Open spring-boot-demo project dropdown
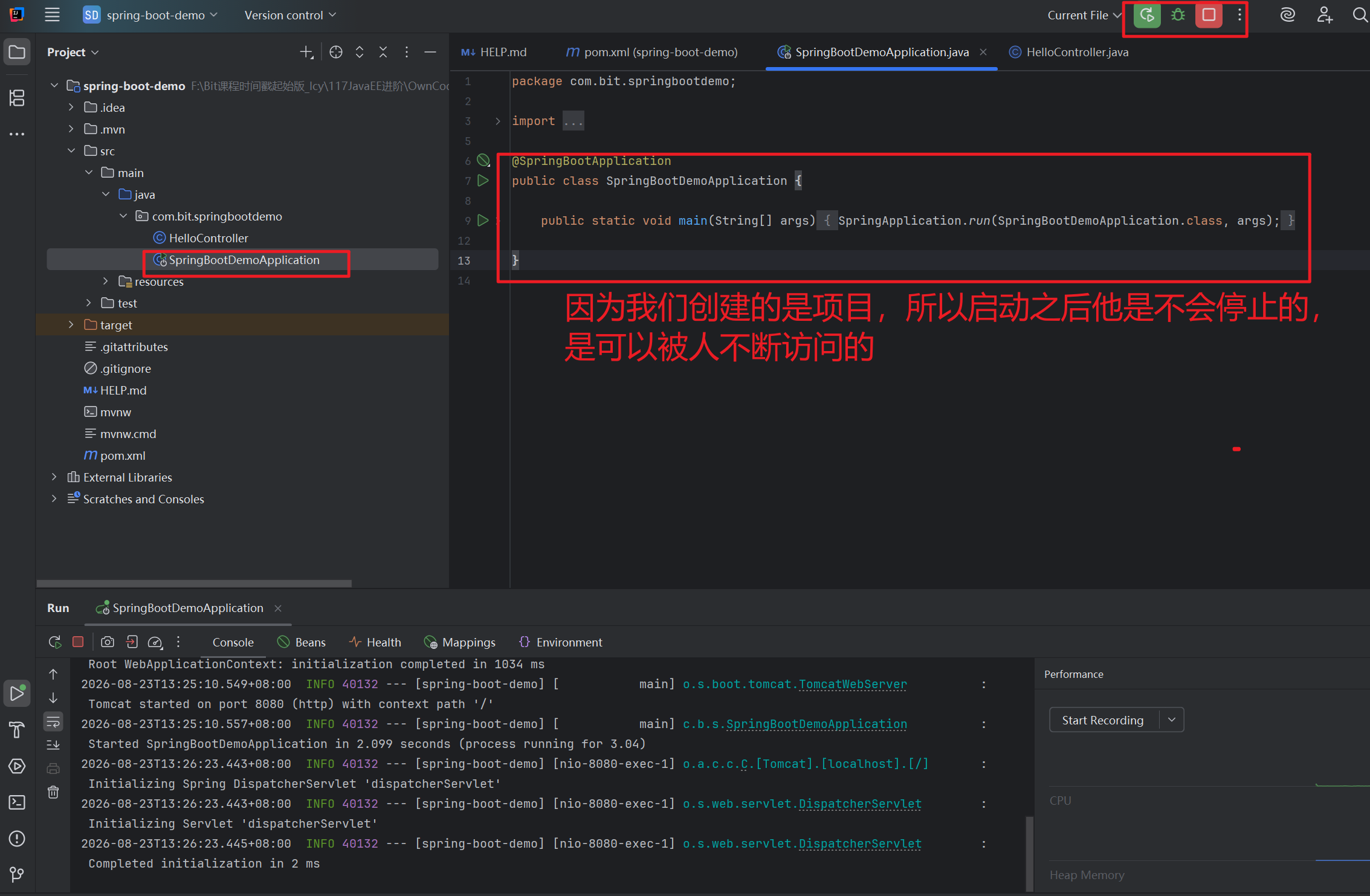The height and width of the screenshot is (896, 1370). click(150, 15)
